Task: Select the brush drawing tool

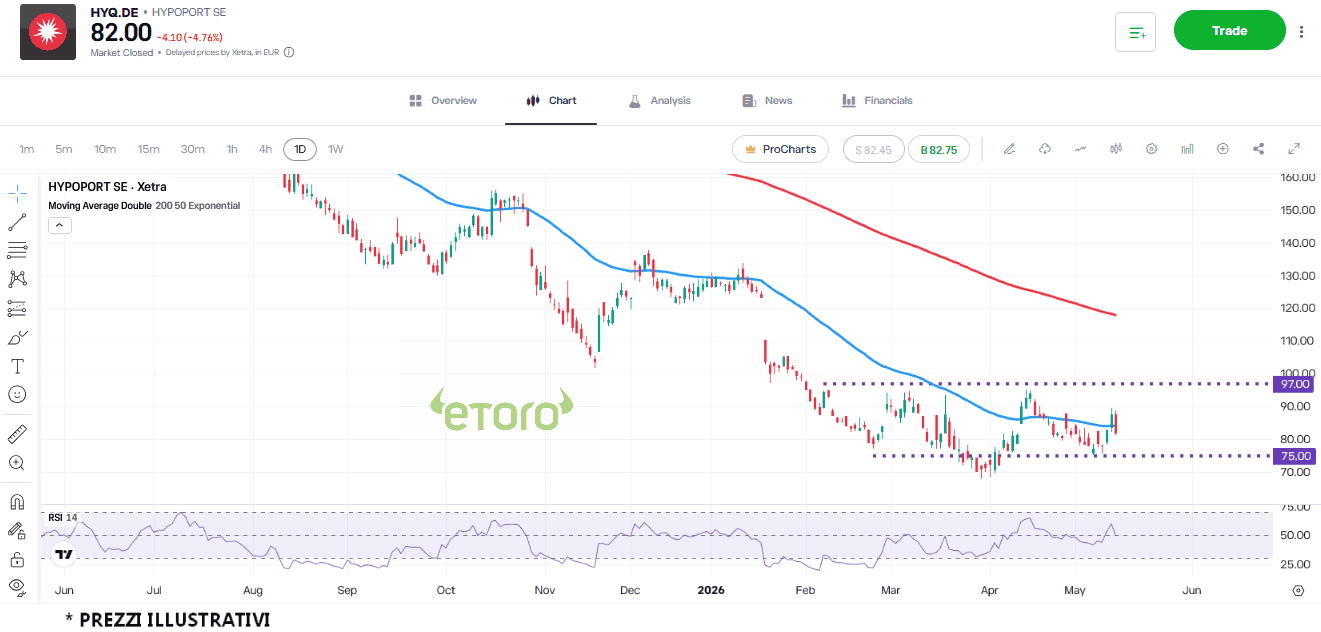Action: (x=17, y=337)
